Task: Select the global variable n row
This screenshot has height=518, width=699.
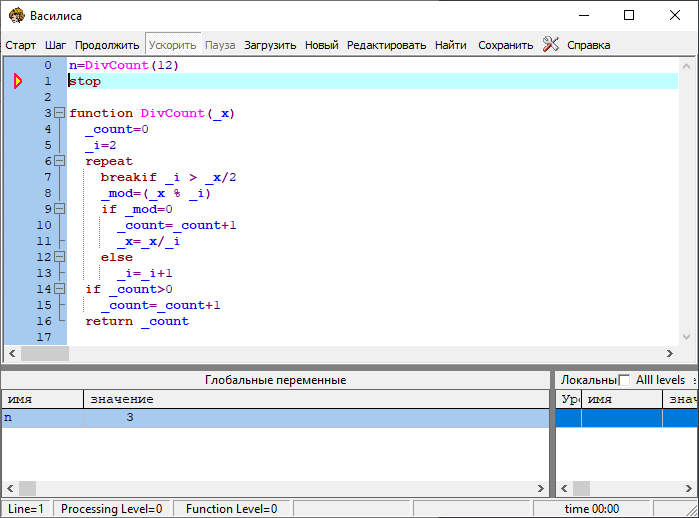Action: (x=275, y=418)
